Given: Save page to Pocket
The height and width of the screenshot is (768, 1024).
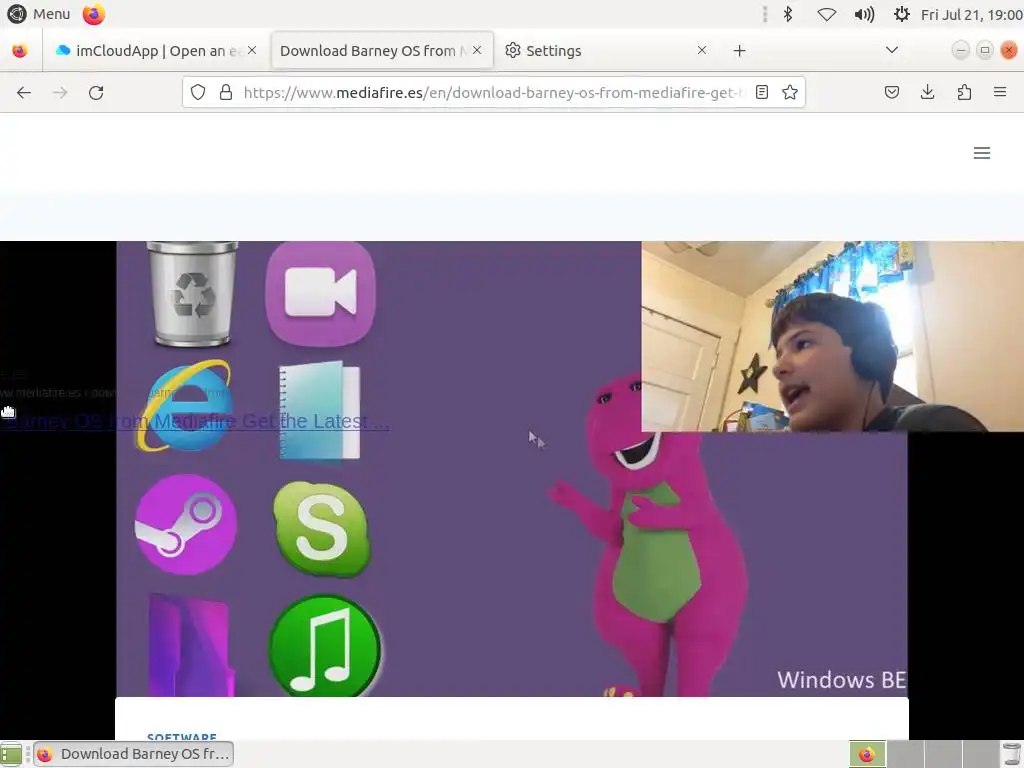Looking at the screenshot, I should [x=891, y=93].
